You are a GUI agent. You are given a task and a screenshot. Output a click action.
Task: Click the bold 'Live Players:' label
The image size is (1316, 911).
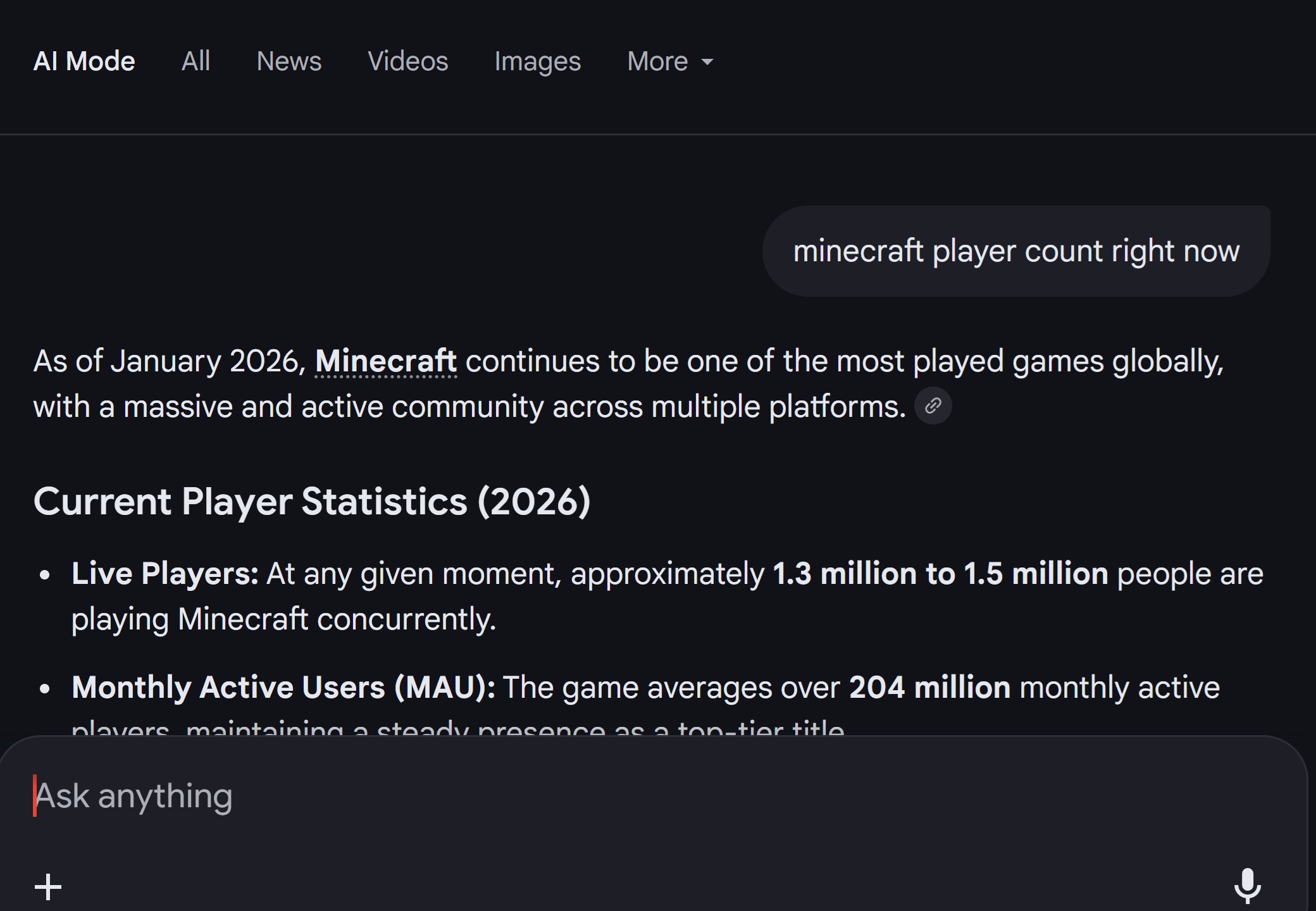click(164, 574)
